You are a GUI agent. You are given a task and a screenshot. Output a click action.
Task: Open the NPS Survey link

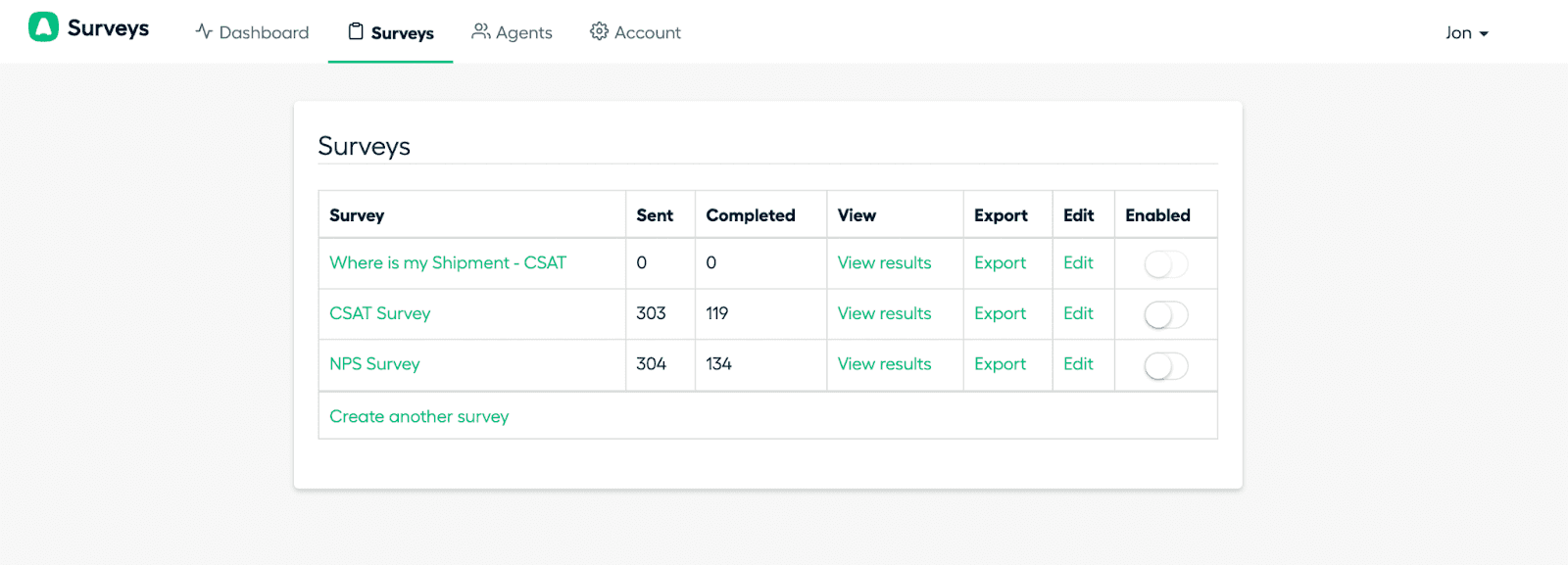(374, 364)
